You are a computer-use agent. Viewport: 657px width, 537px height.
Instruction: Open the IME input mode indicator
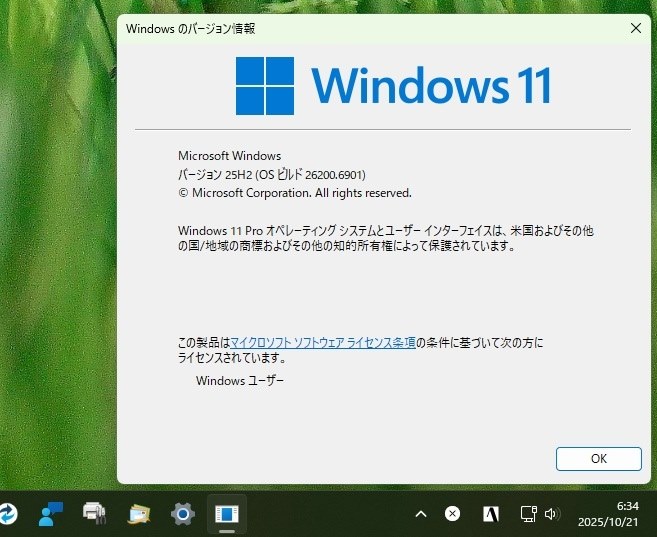(x=491, y=514)
